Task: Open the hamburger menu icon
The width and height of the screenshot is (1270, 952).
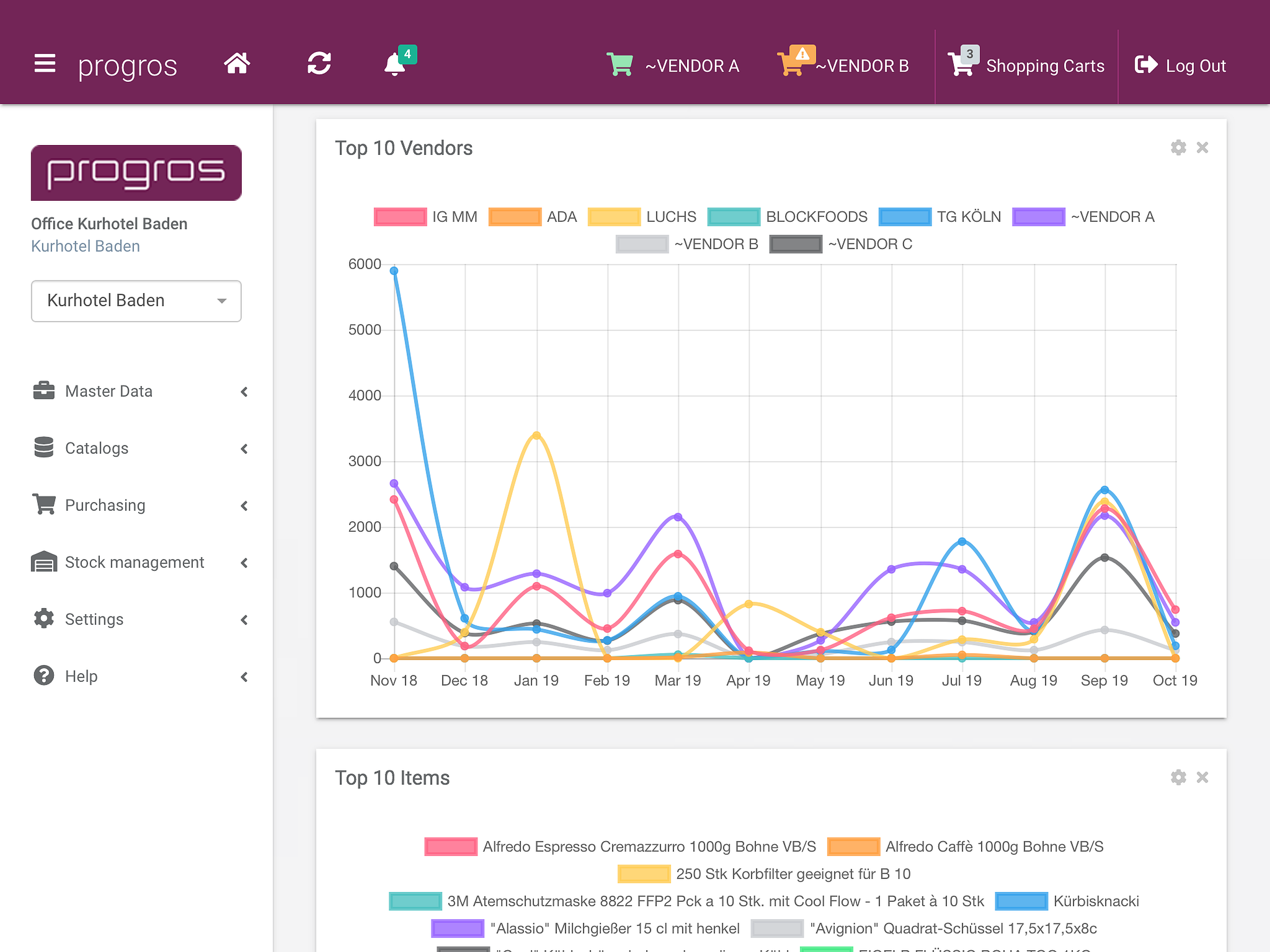Action: [45, 63]
